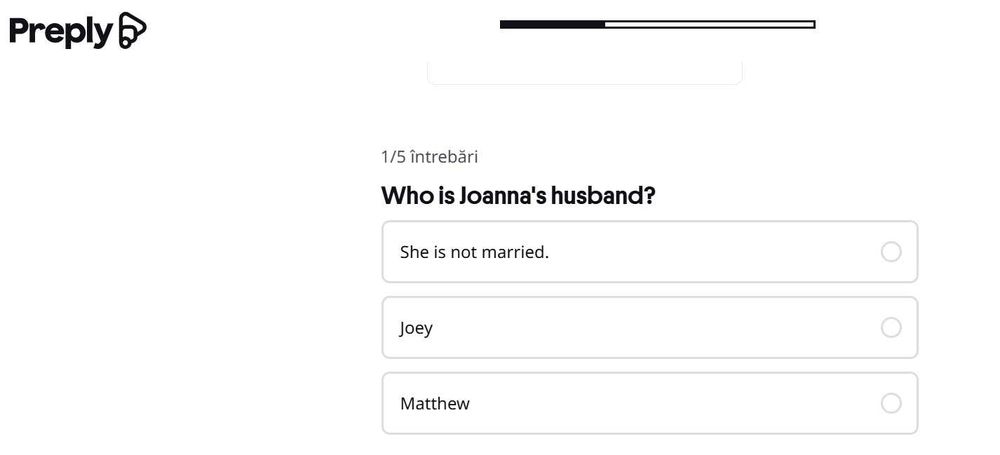Click the Preply wordmark text
Image resolution: width=1000 pixels, height=455 pixels.
(x=60, y=32)
